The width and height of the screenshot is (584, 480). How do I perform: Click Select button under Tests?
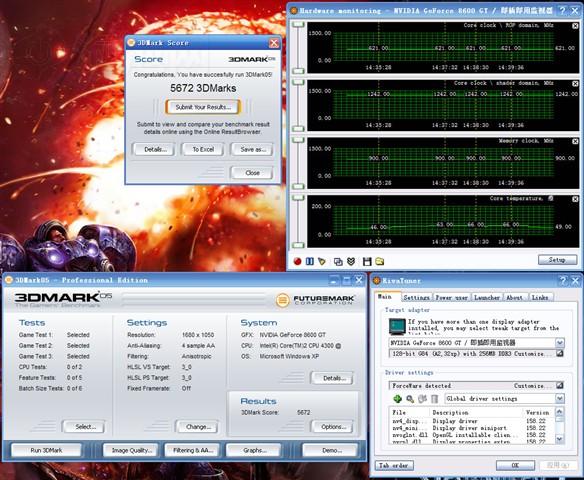[84, 427]
